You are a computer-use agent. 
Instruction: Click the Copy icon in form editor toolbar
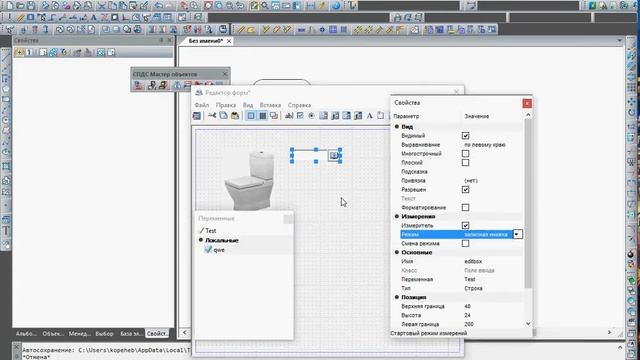click(223, 116)
